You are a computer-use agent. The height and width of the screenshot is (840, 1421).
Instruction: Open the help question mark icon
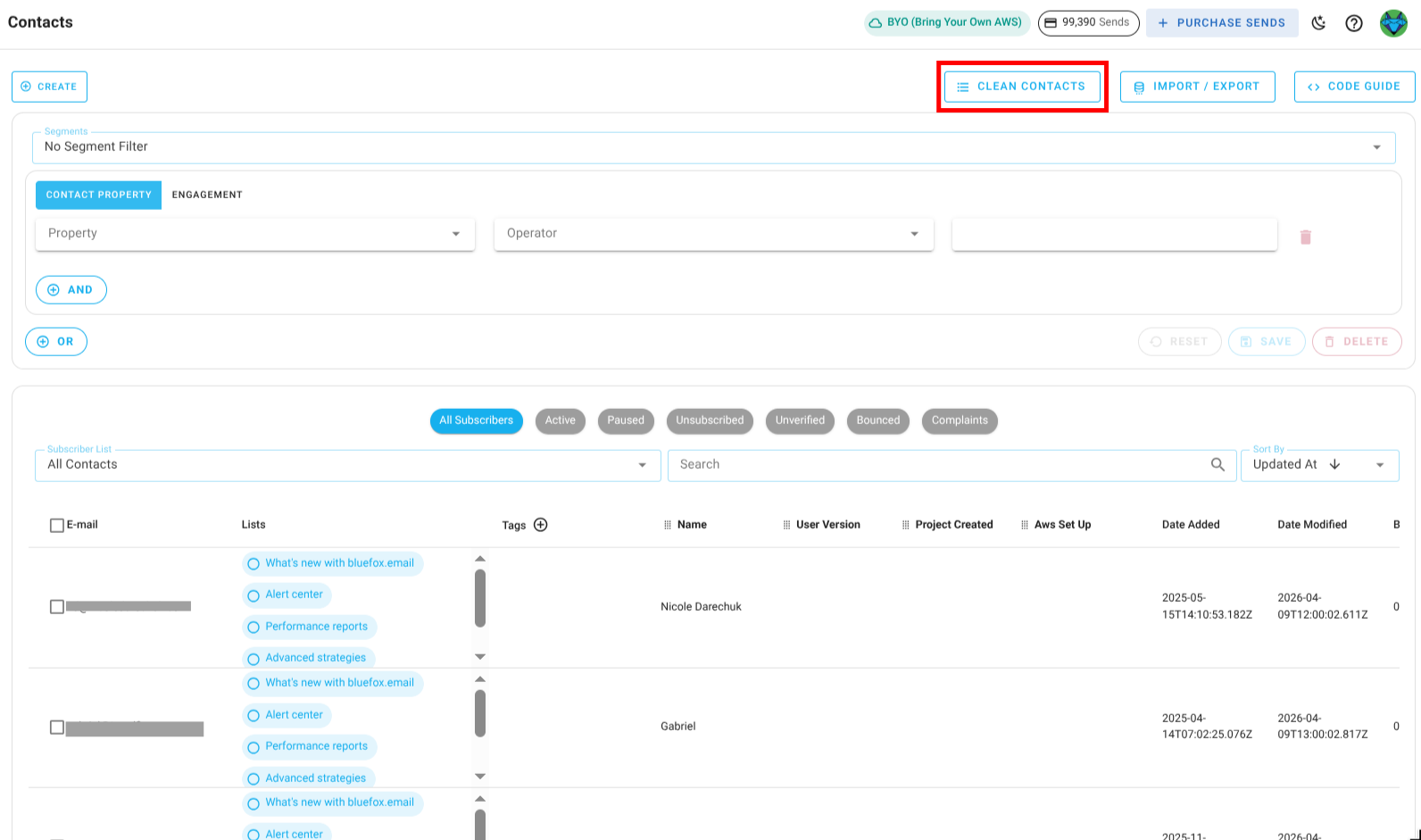1354,23
